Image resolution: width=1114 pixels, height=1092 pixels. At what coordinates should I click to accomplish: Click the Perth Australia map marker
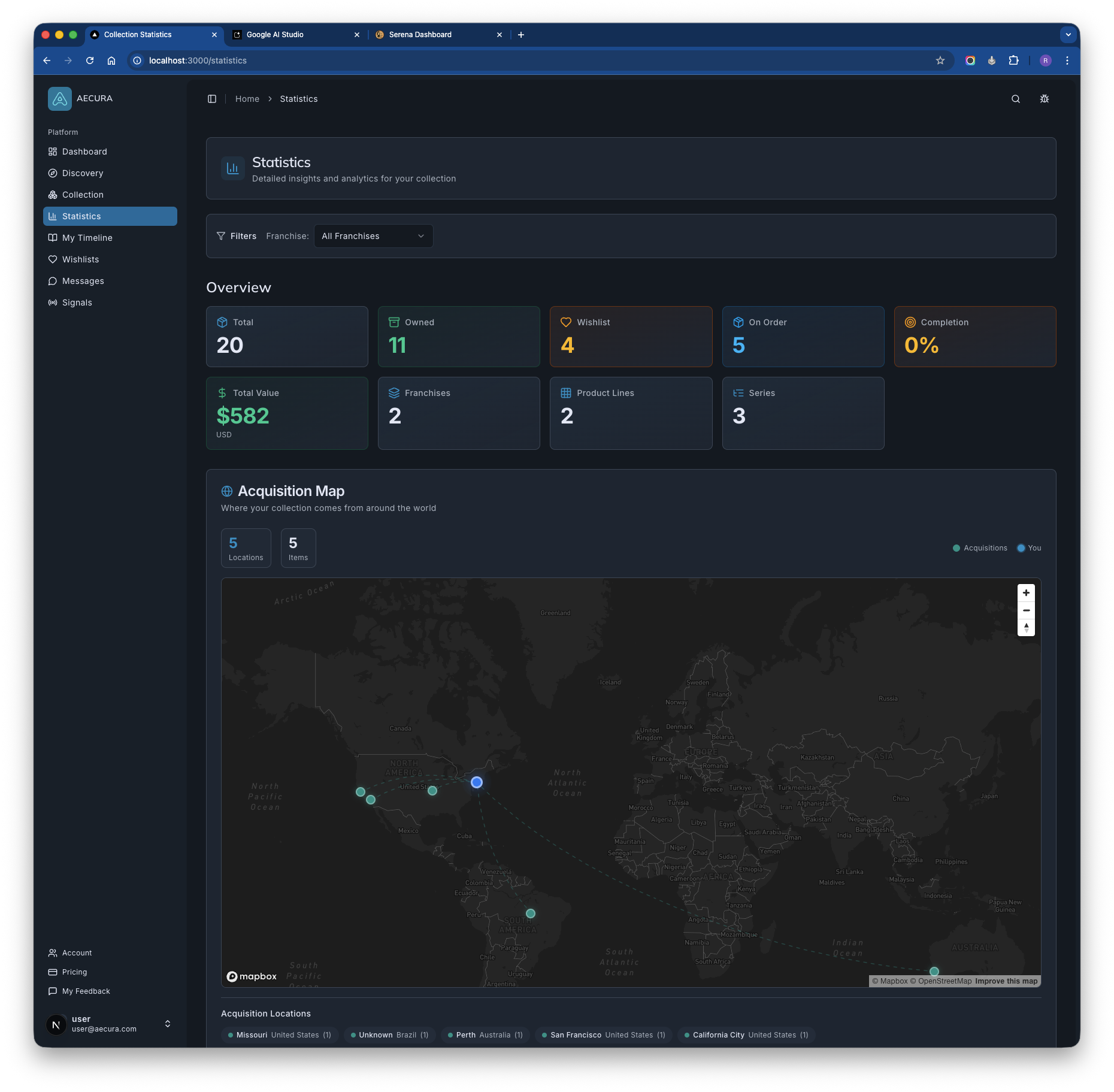point(934,972)
